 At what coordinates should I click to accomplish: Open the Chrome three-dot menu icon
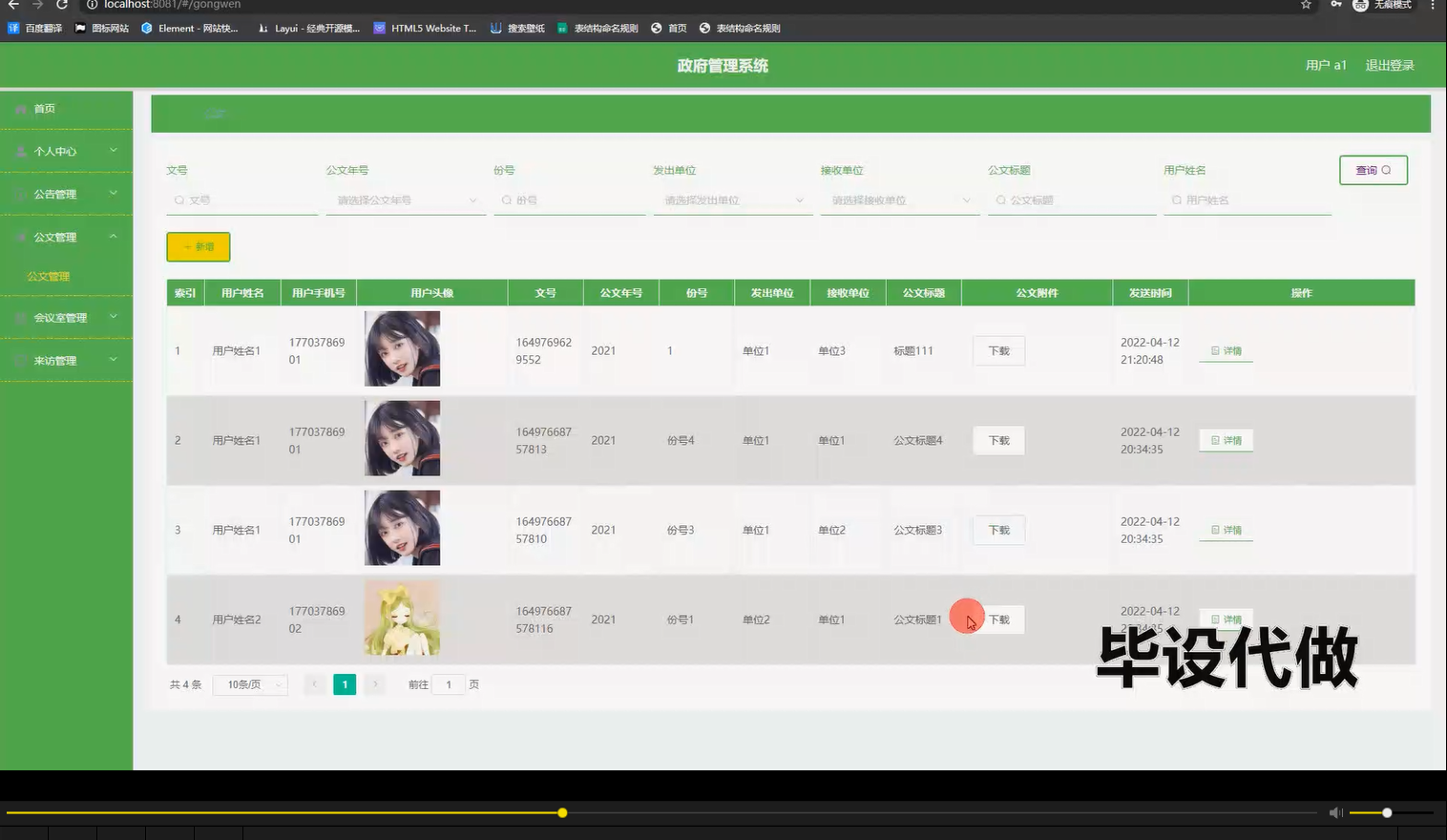[1435, 6]
